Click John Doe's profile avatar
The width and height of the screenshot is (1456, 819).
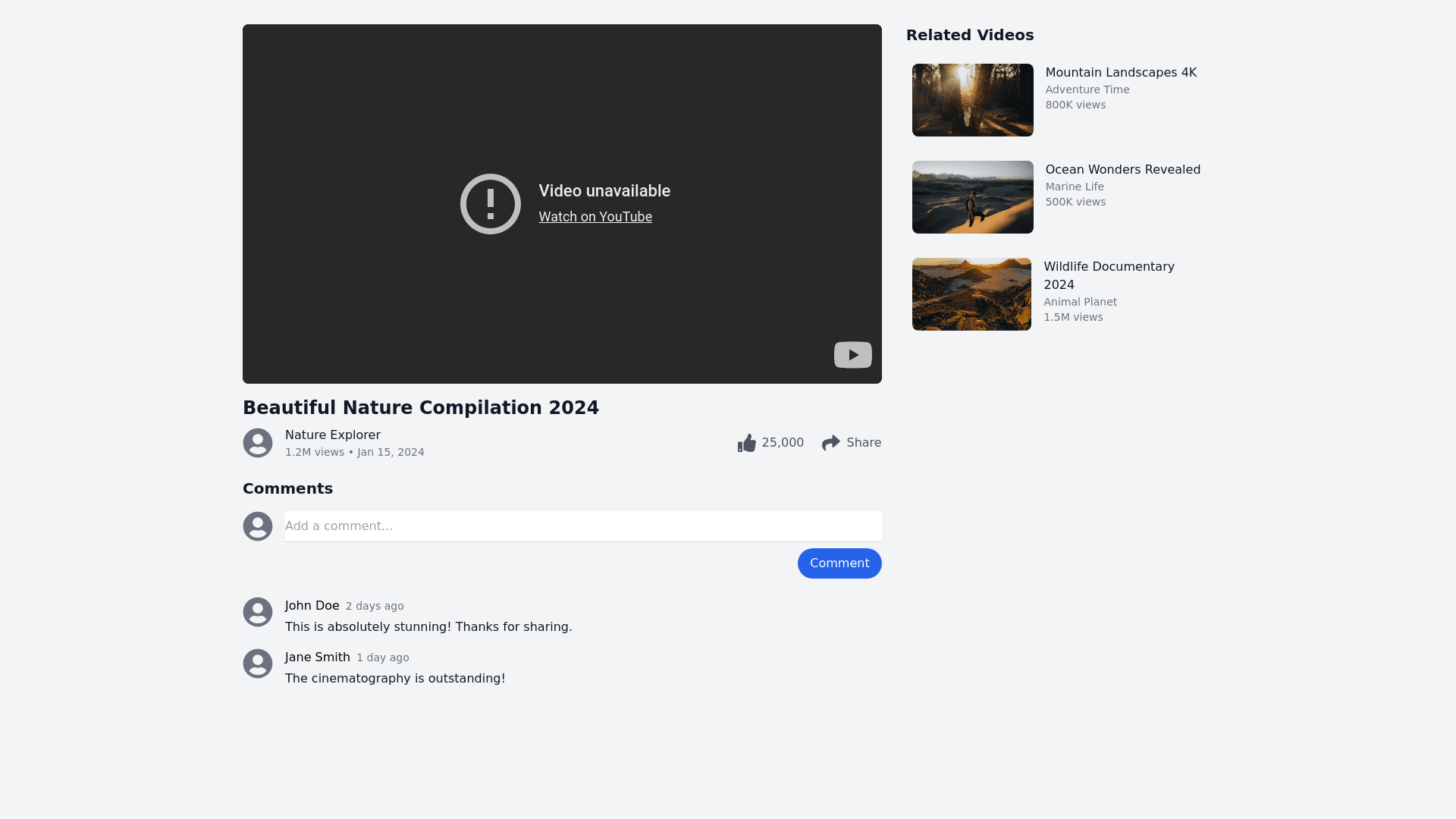[258, 612]
